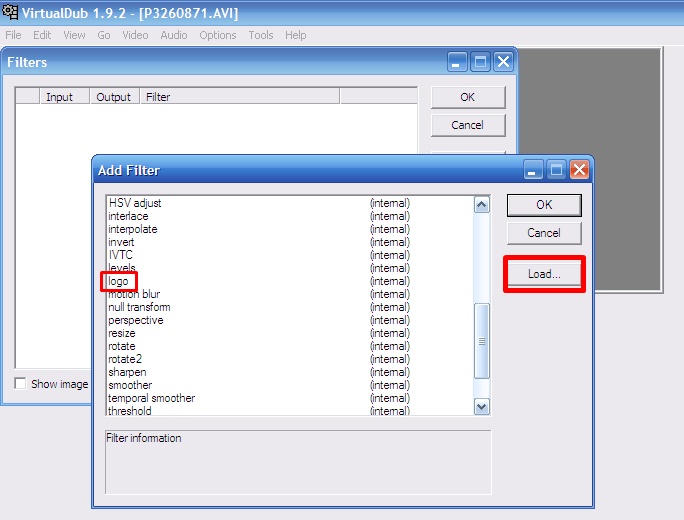Image resolution: width=684 pixels, height=520 pixels.
Task: Select the sharpen filter
Action: tap(290, 372)
